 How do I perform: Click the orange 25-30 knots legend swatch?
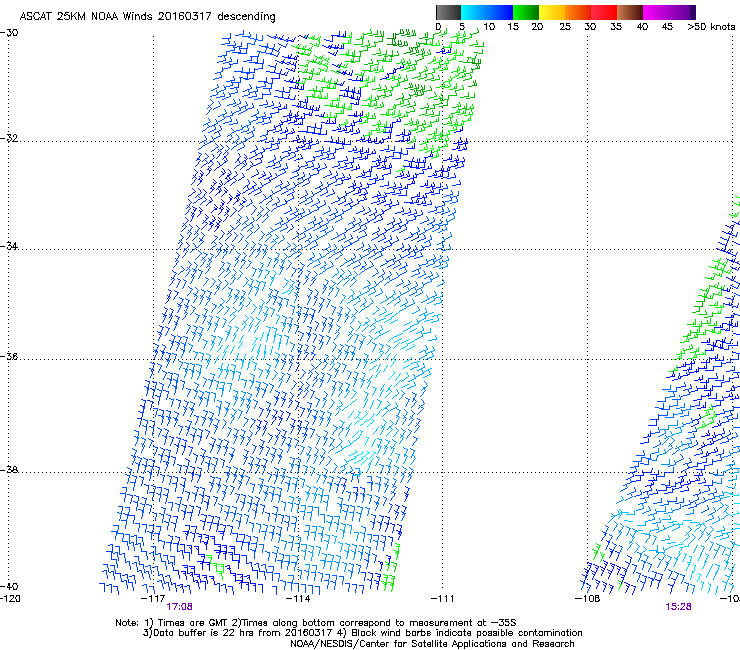(x=578, y=12)
